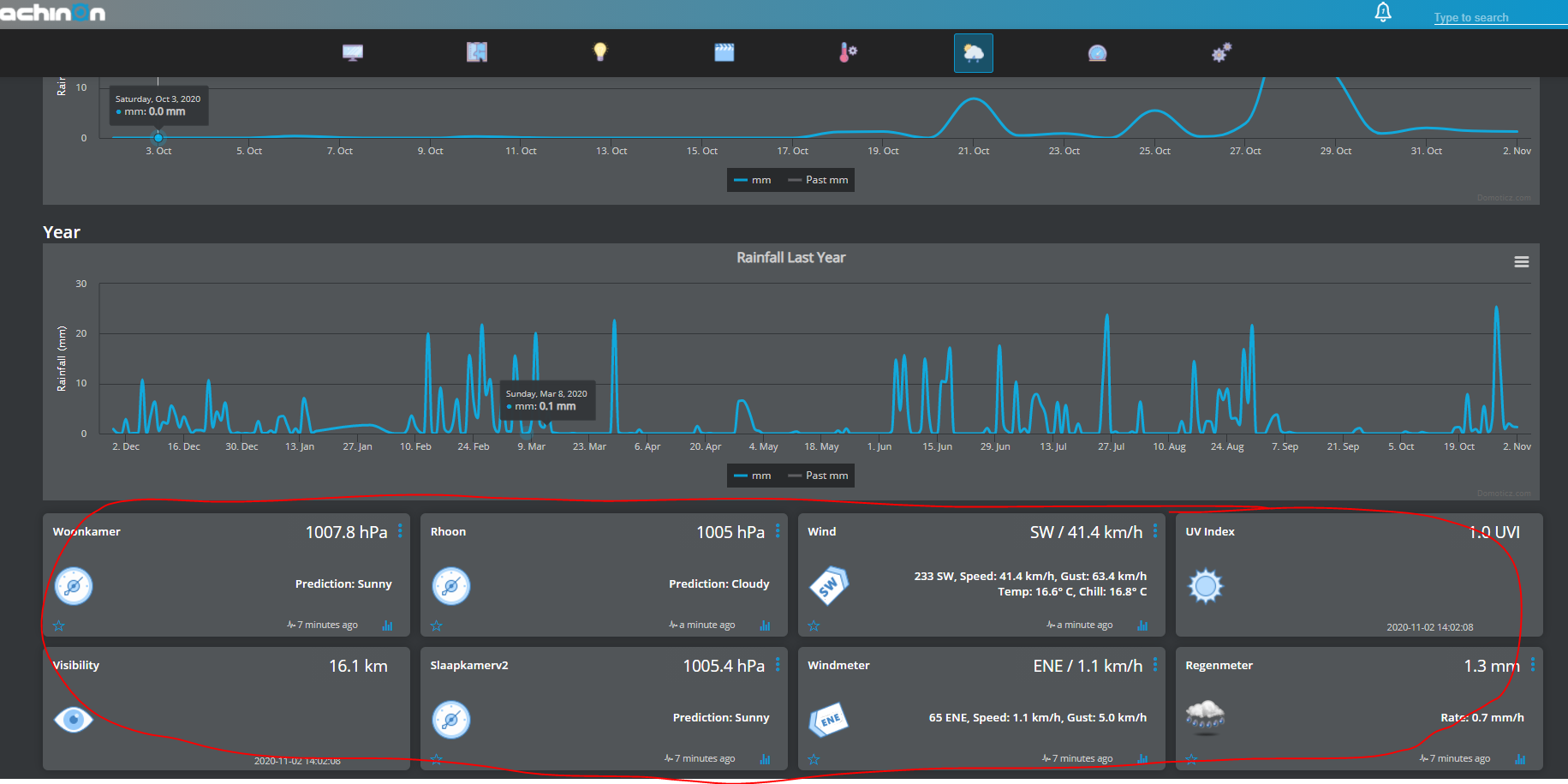Screen dimensions: 1568x784
Task: Toggle the Woonkamer favorite star
Action: (58, 625)
